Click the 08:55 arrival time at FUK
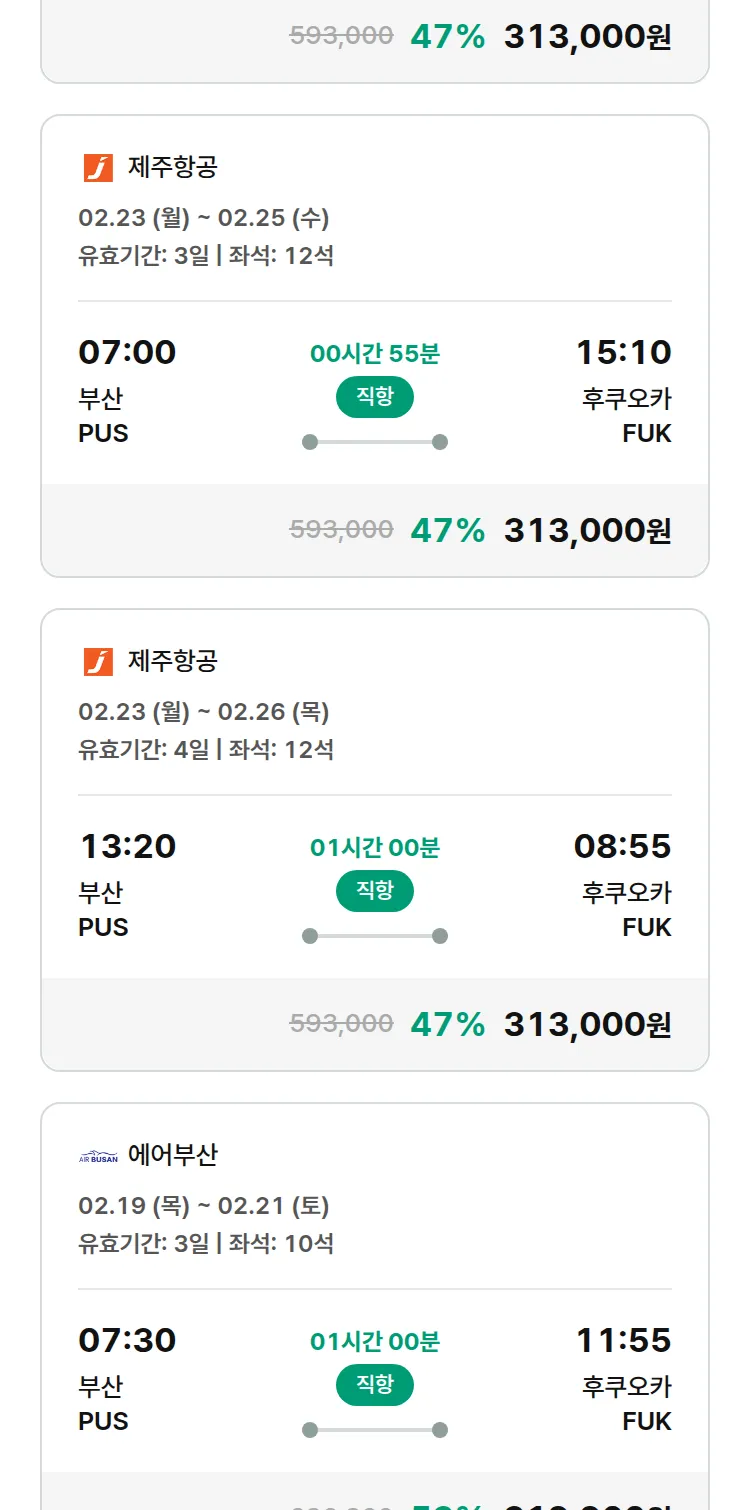Screen dimensions: 750x1510 (x=622, y=846)
